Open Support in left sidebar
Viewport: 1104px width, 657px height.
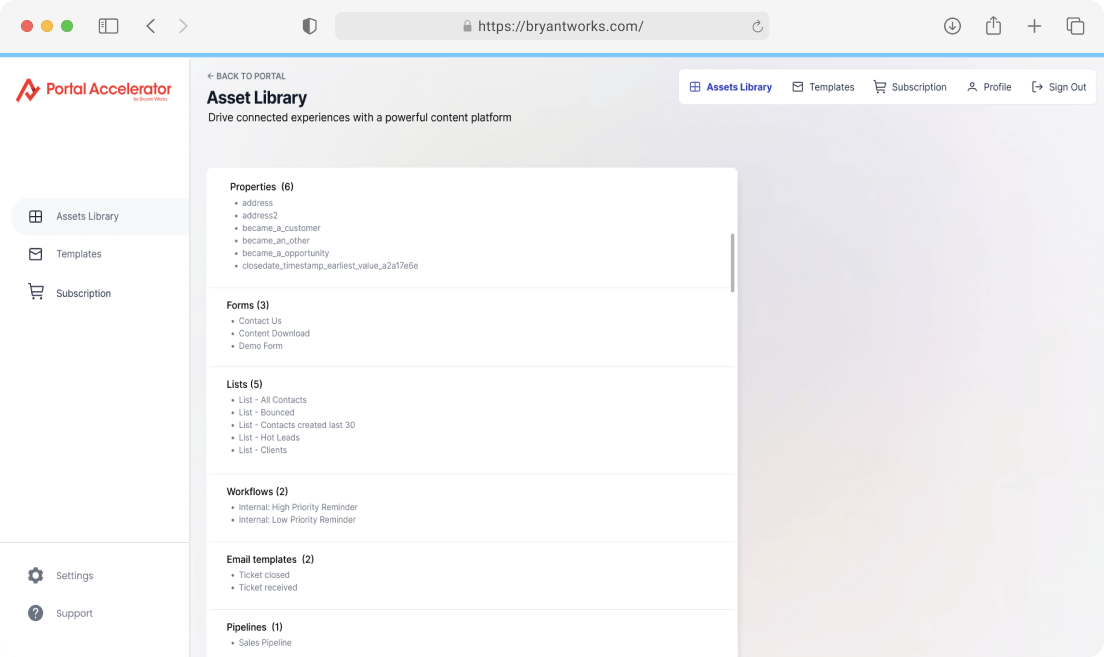point(75,613)
